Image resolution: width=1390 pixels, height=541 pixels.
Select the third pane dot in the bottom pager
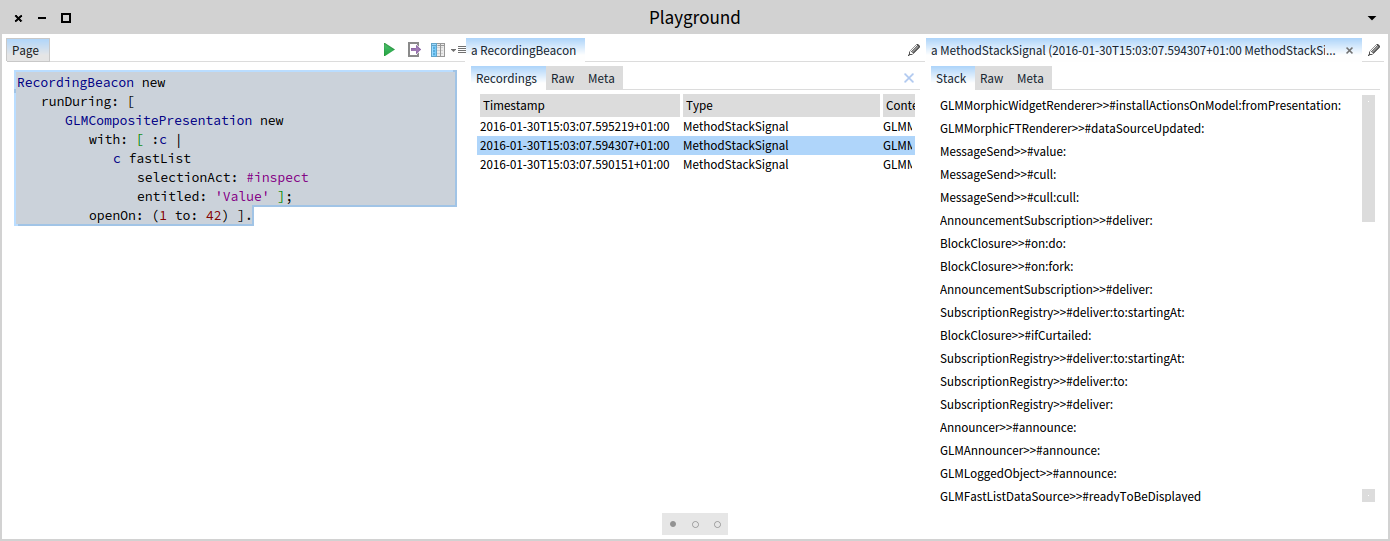pos(717,524)
